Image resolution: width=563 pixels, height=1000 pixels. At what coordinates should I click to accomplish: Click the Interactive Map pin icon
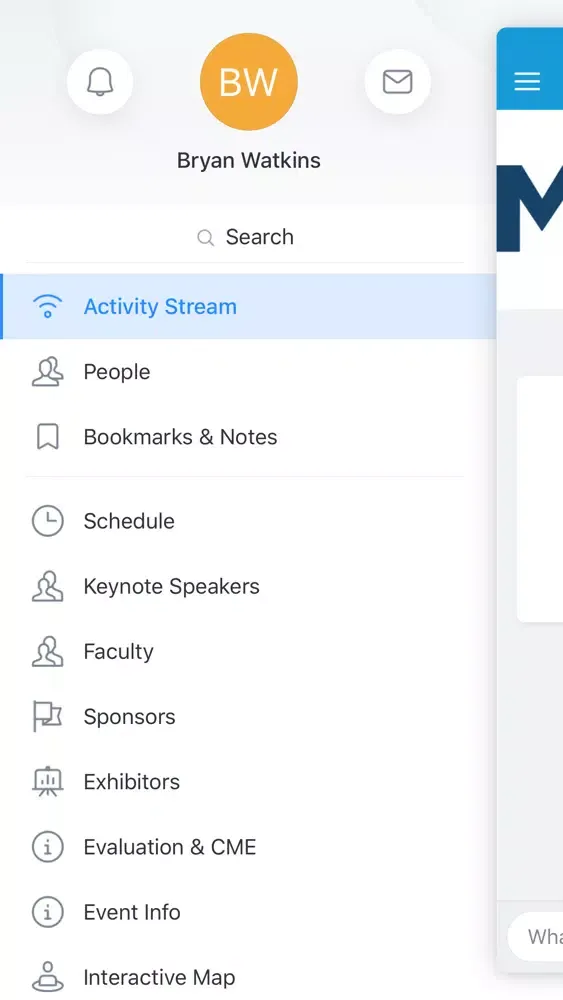48,977
